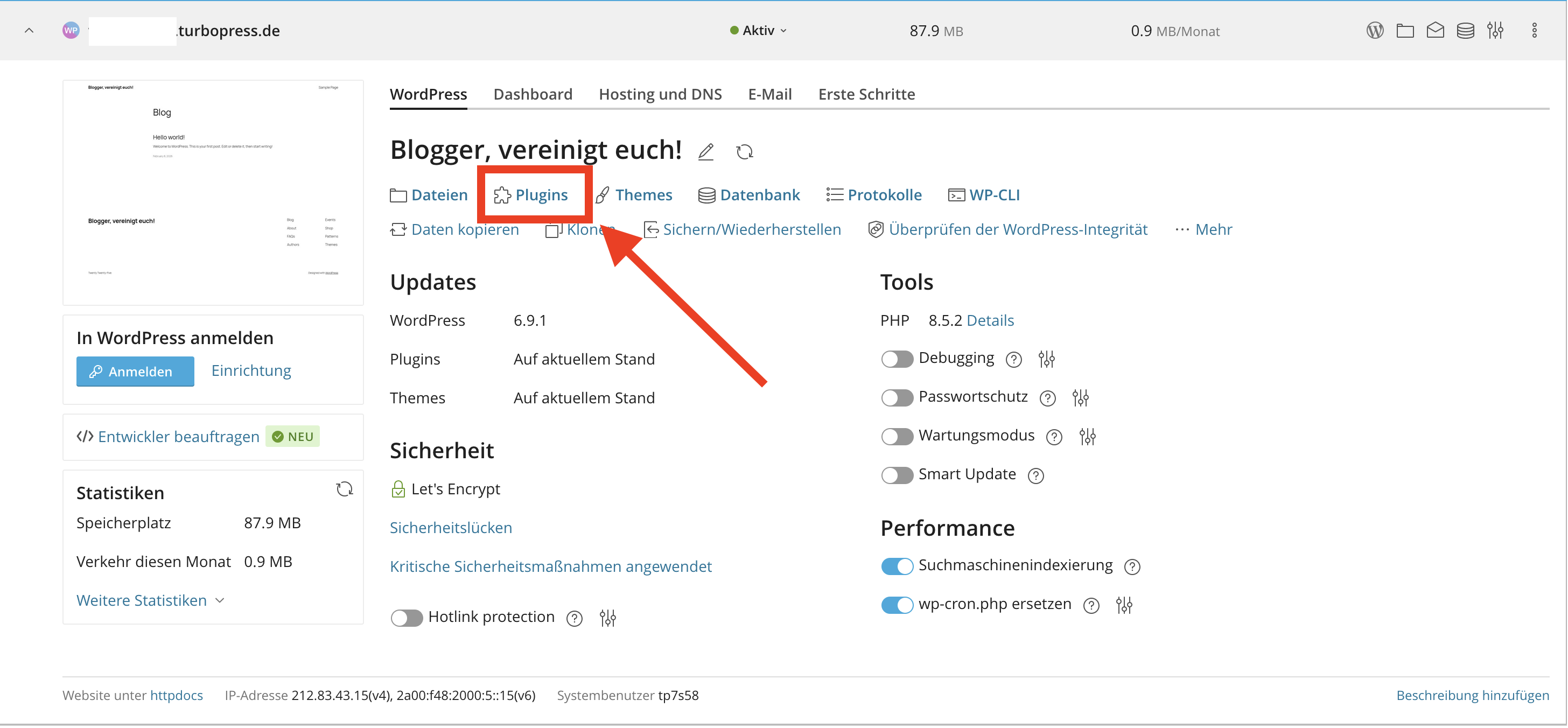Click help icon next to Smart Update

1035,476
